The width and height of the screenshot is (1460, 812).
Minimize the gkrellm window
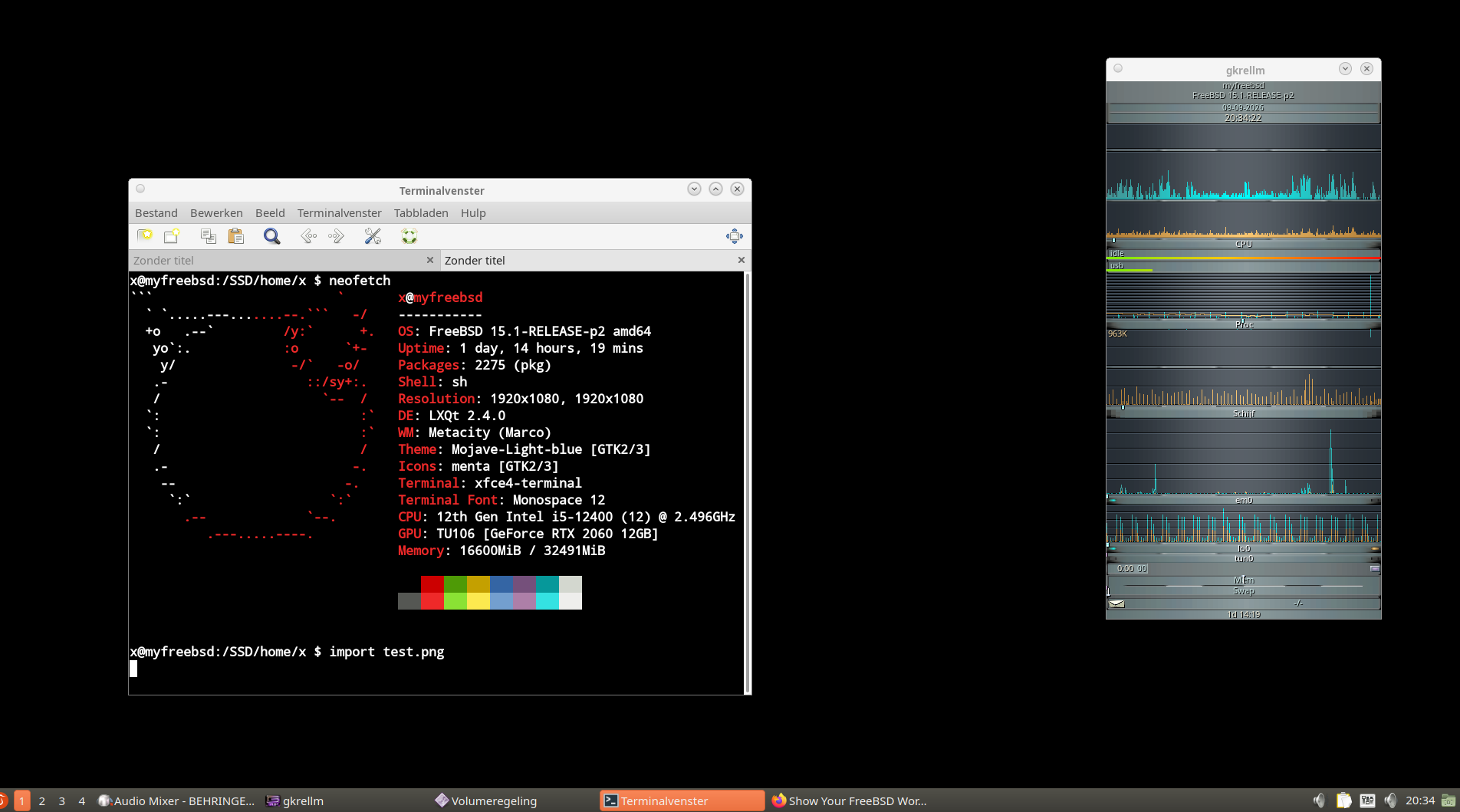click(1345, 68)
